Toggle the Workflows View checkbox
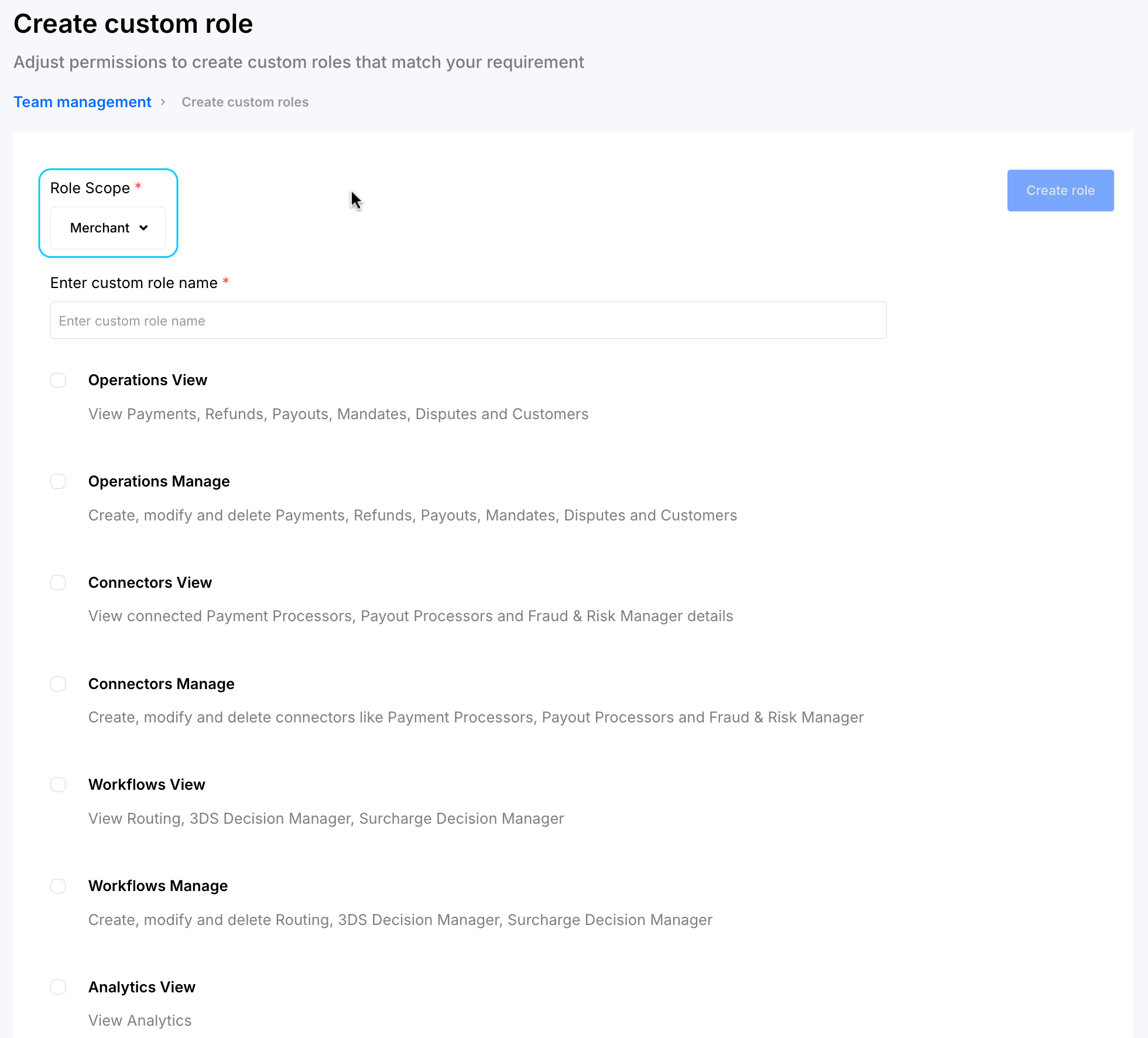The width and height of the screenshot is (1148, 1038). [x=58, y=785]
